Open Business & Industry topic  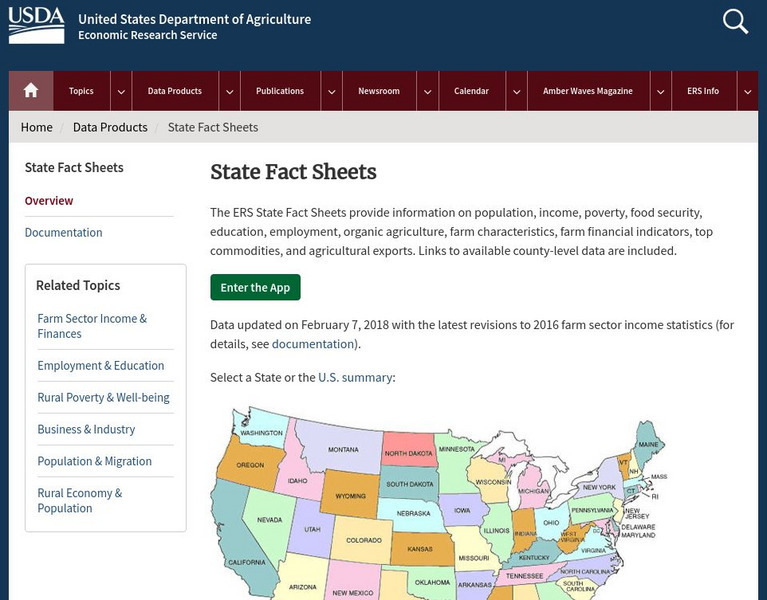86,429
